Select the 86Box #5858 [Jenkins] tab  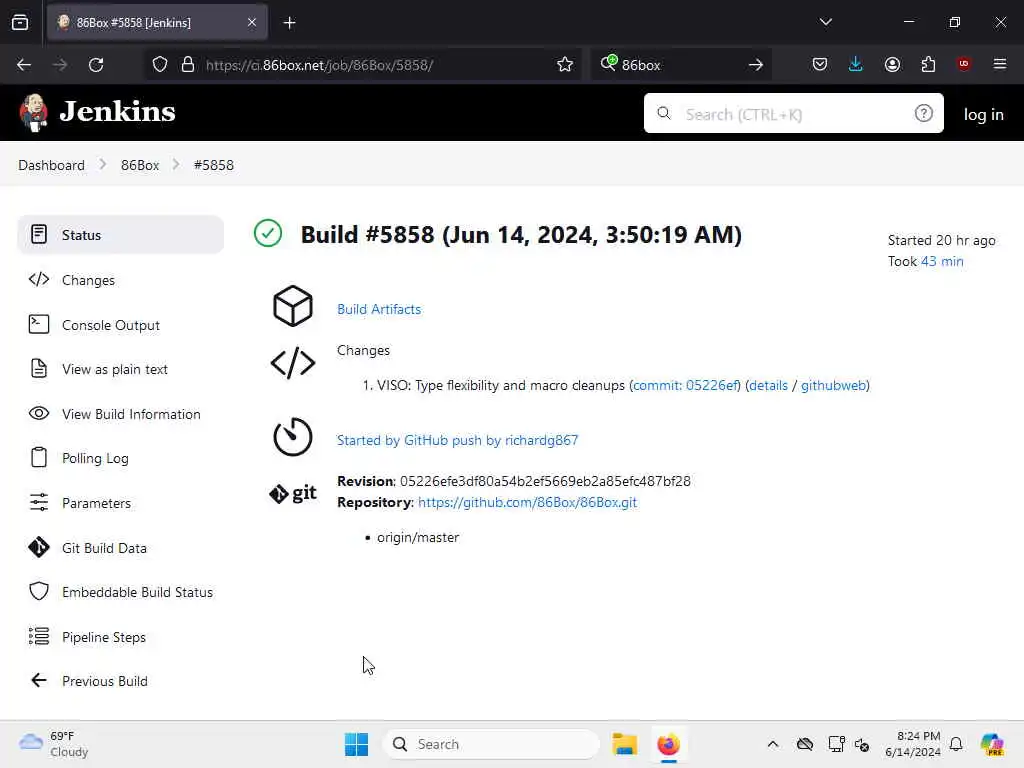[x=157, y=23]
